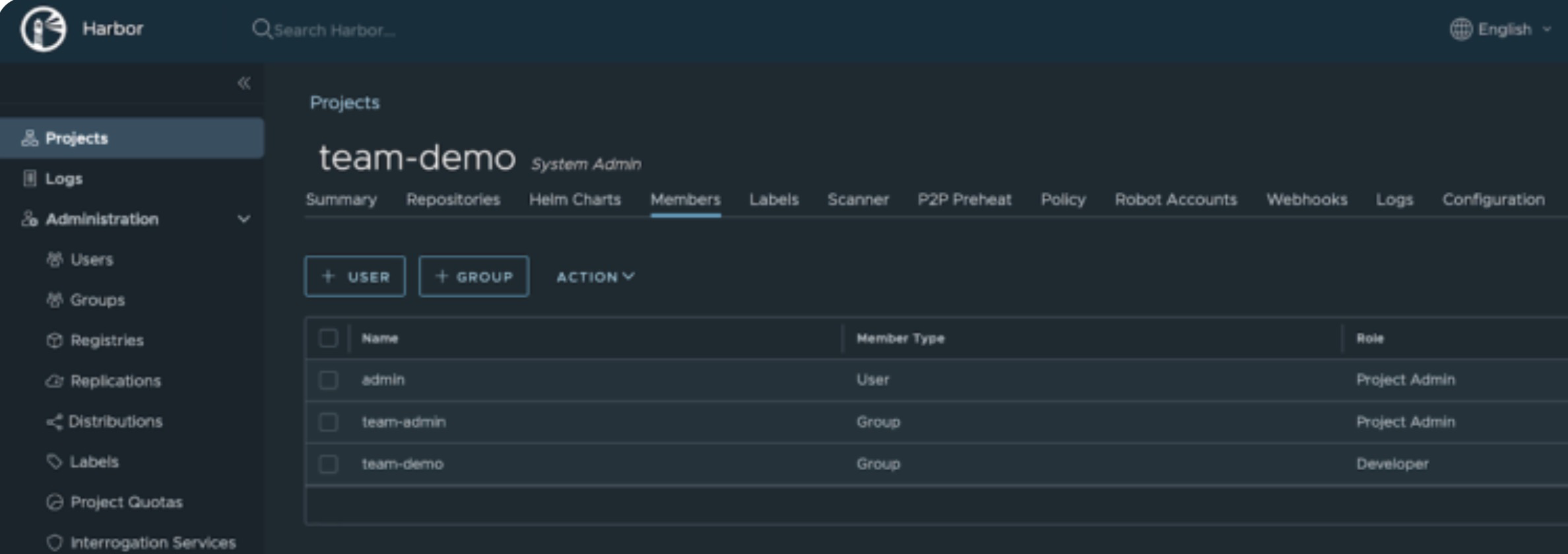
Task: Open Project Quotas in the sidebar
Action: 127,502
